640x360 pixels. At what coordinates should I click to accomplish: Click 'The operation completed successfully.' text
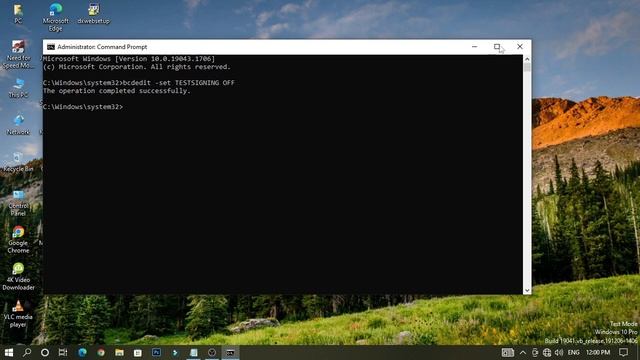pyautogui.click(x=117, y=91)
